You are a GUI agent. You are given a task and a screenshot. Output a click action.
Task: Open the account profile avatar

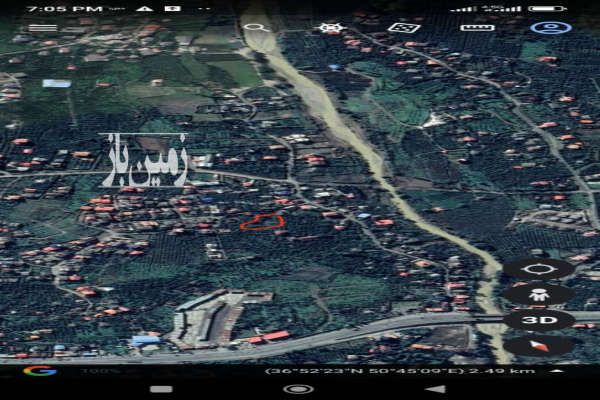coord(551,28)
